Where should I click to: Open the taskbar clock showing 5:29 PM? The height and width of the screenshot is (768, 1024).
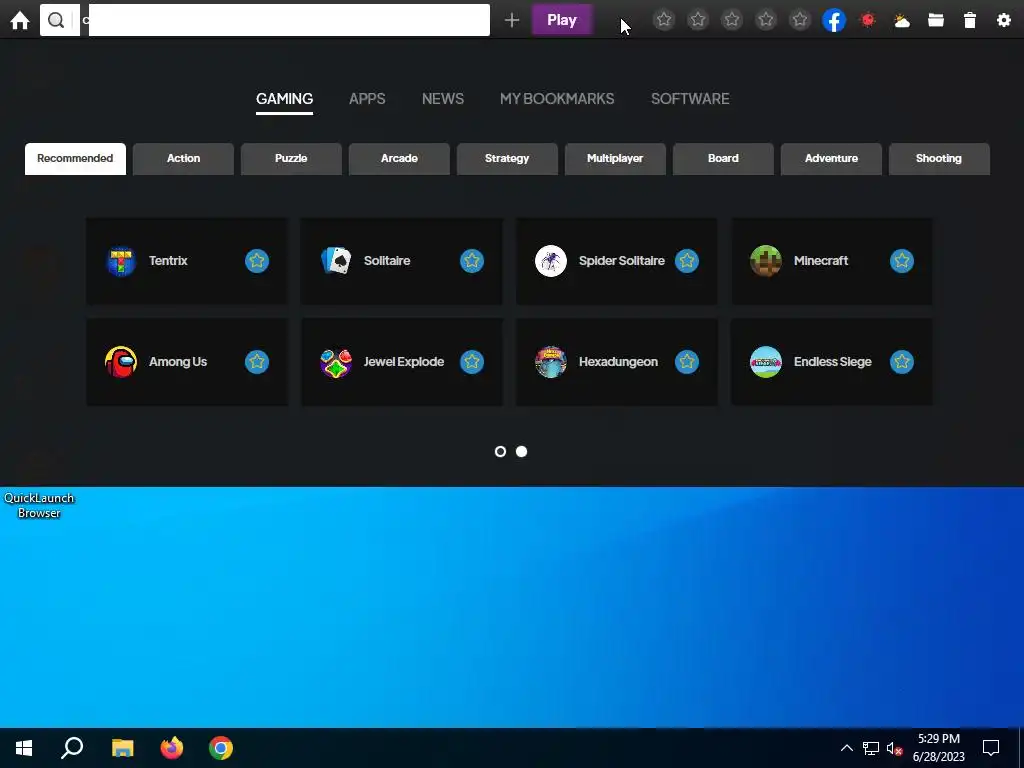click(x=938, y=748)
